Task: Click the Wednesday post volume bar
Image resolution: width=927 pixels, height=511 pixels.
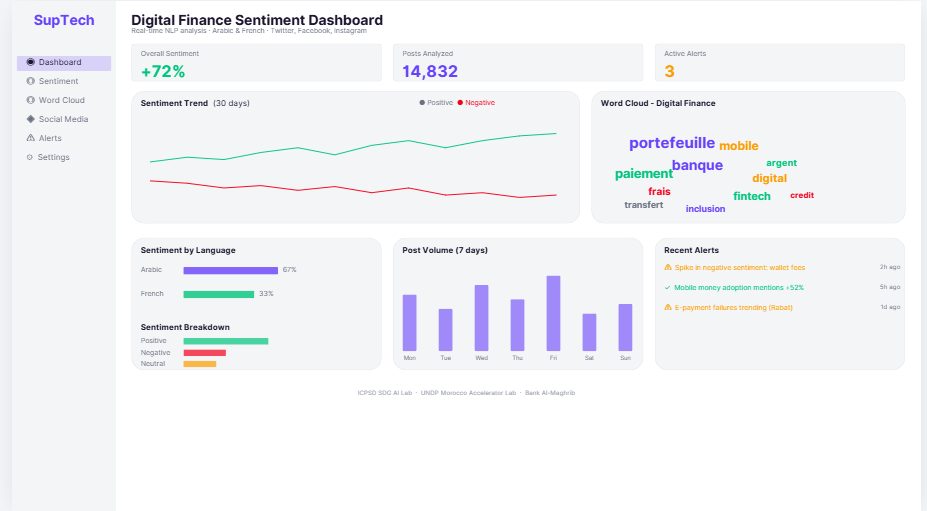Action: (x=482, y=318)
